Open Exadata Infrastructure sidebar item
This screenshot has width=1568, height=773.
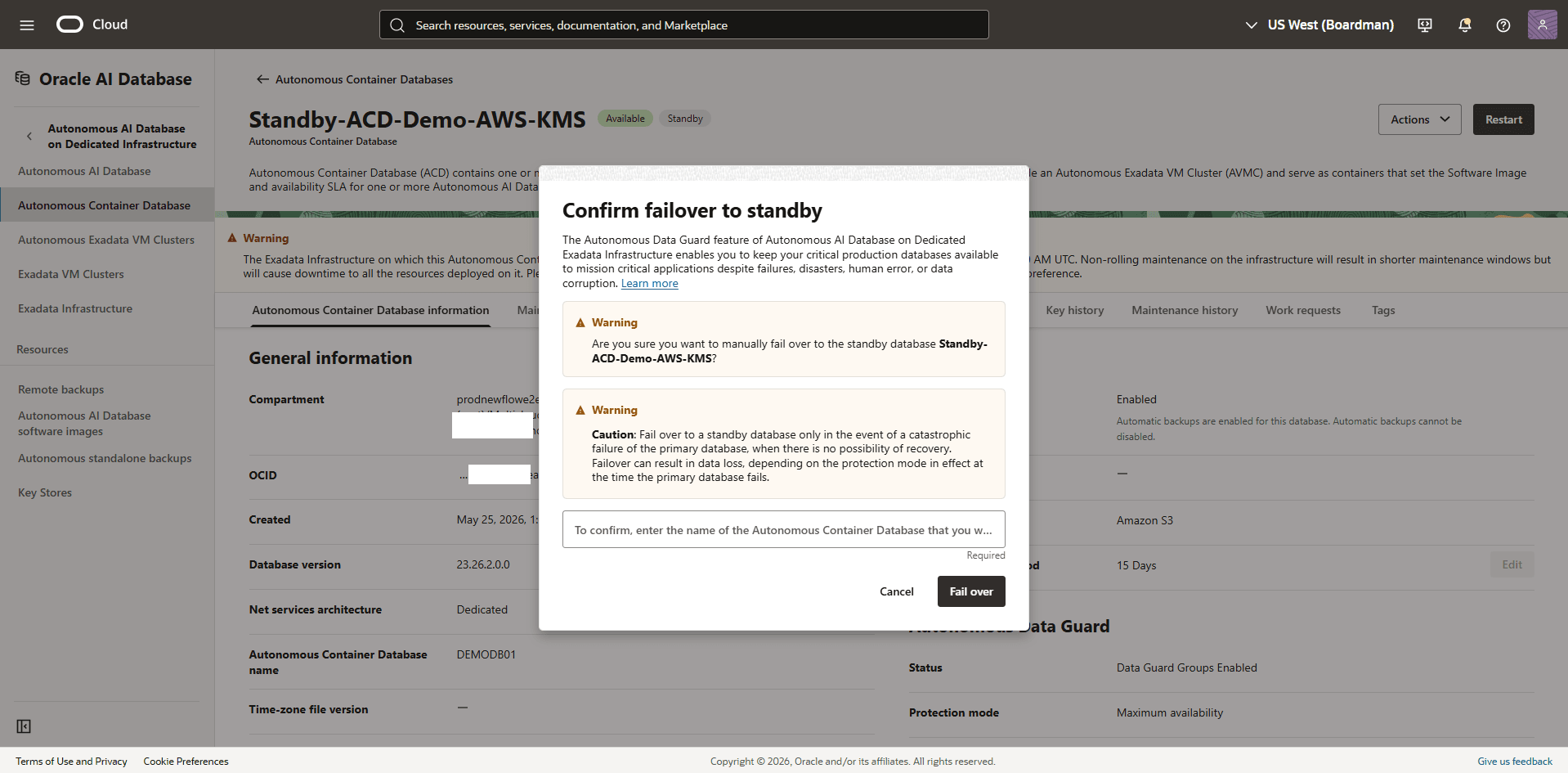(75, 308)
